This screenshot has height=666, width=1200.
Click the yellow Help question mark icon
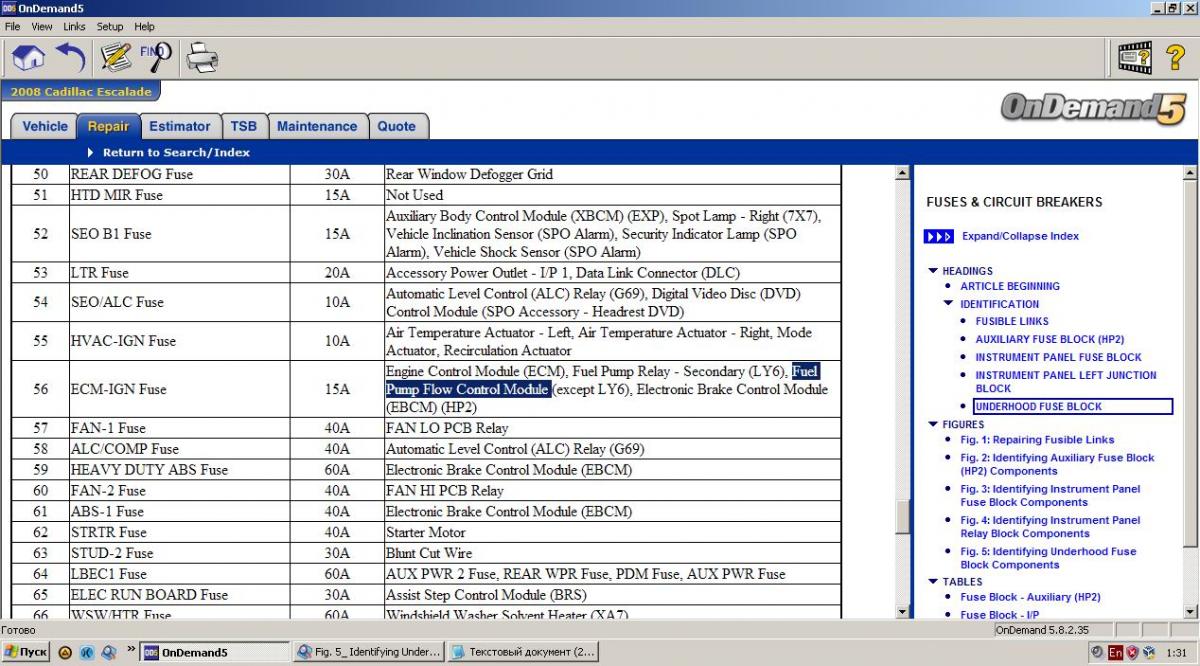click(x=1176, y=58)
